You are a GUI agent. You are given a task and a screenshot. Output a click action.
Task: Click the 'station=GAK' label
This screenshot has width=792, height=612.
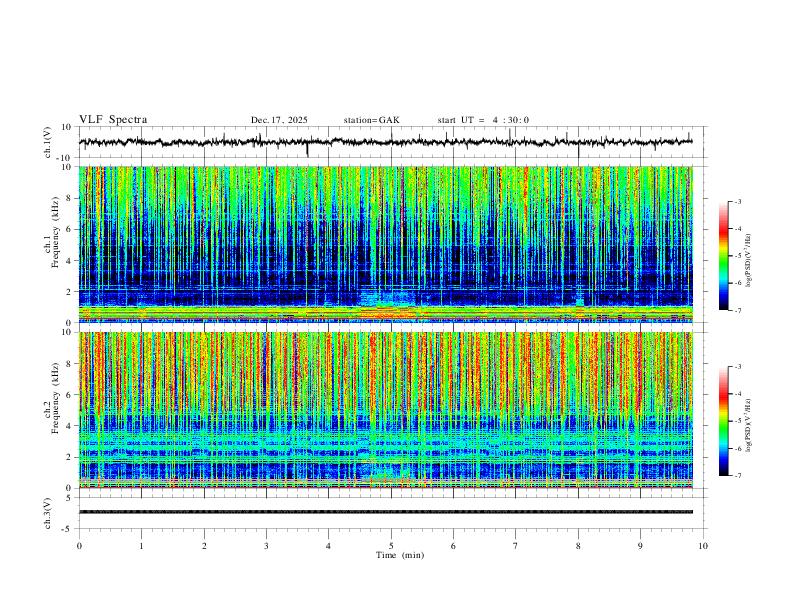coord(372,120)
